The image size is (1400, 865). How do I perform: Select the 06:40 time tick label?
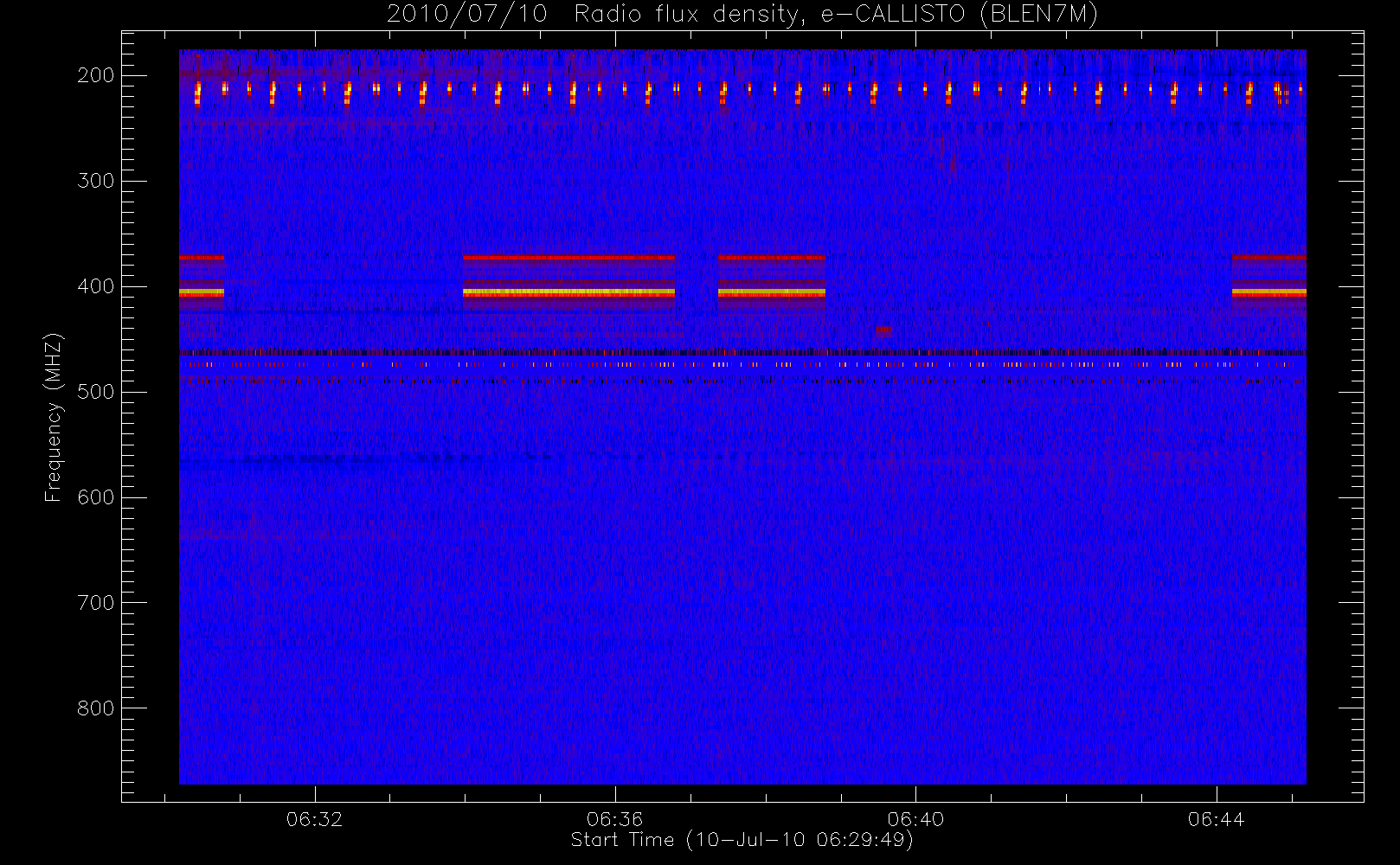point(915,819)
